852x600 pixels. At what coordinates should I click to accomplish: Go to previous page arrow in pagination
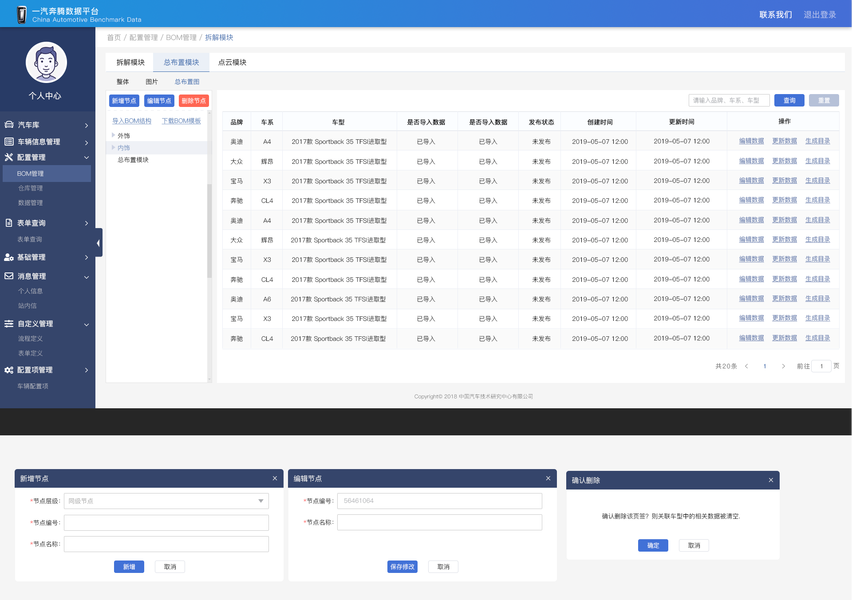[747, 366]
